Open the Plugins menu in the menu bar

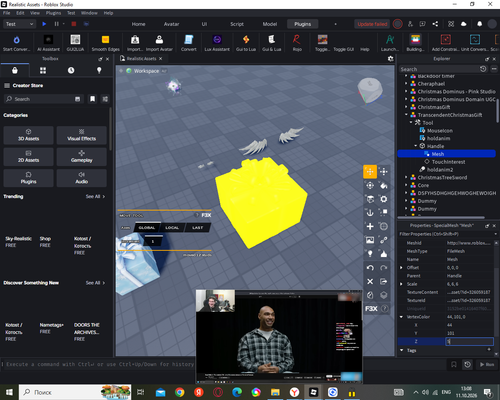click(53, 13)
